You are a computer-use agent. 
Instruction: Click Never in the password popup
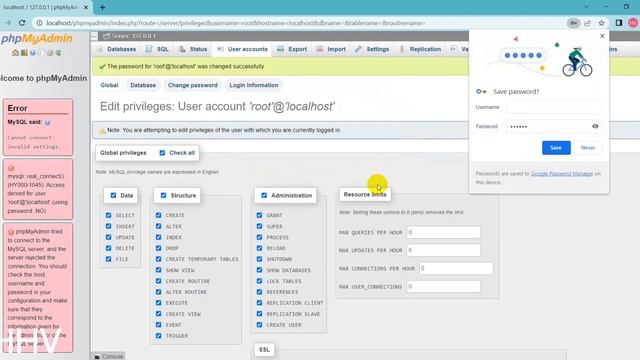(588, 148)
